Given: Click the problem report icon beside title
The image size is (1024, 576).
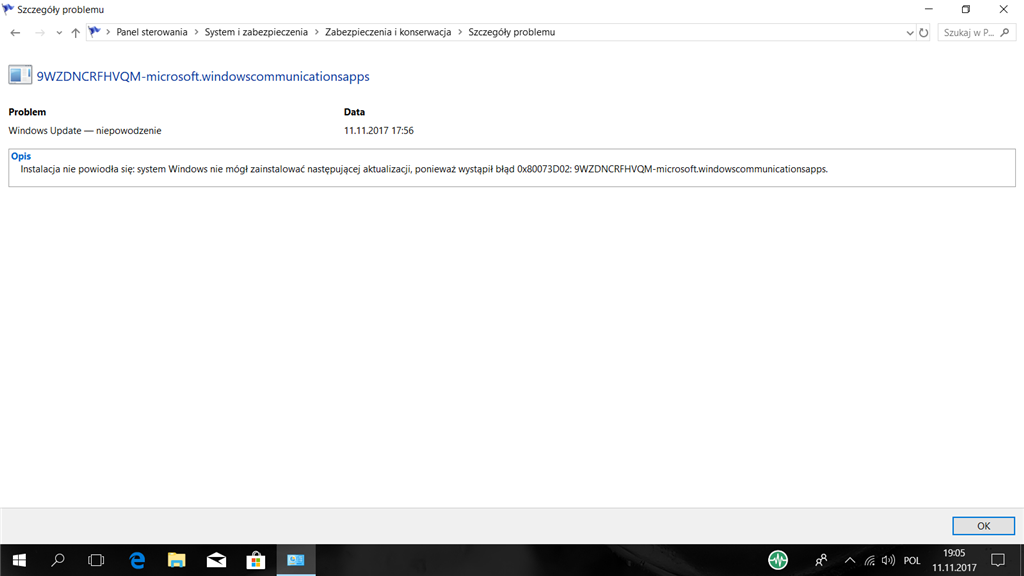Looking at the screenshot, I should pyautogui.click(x=20, y=75).
